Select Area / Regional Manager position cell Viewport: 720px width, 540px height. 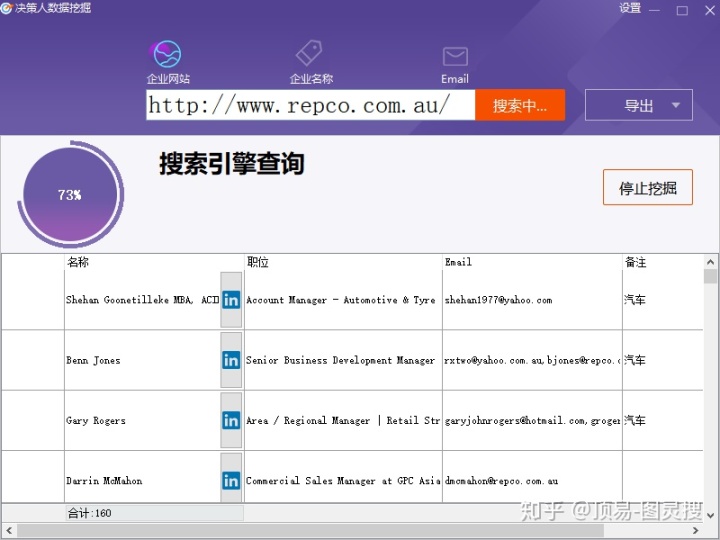point(343,420)
